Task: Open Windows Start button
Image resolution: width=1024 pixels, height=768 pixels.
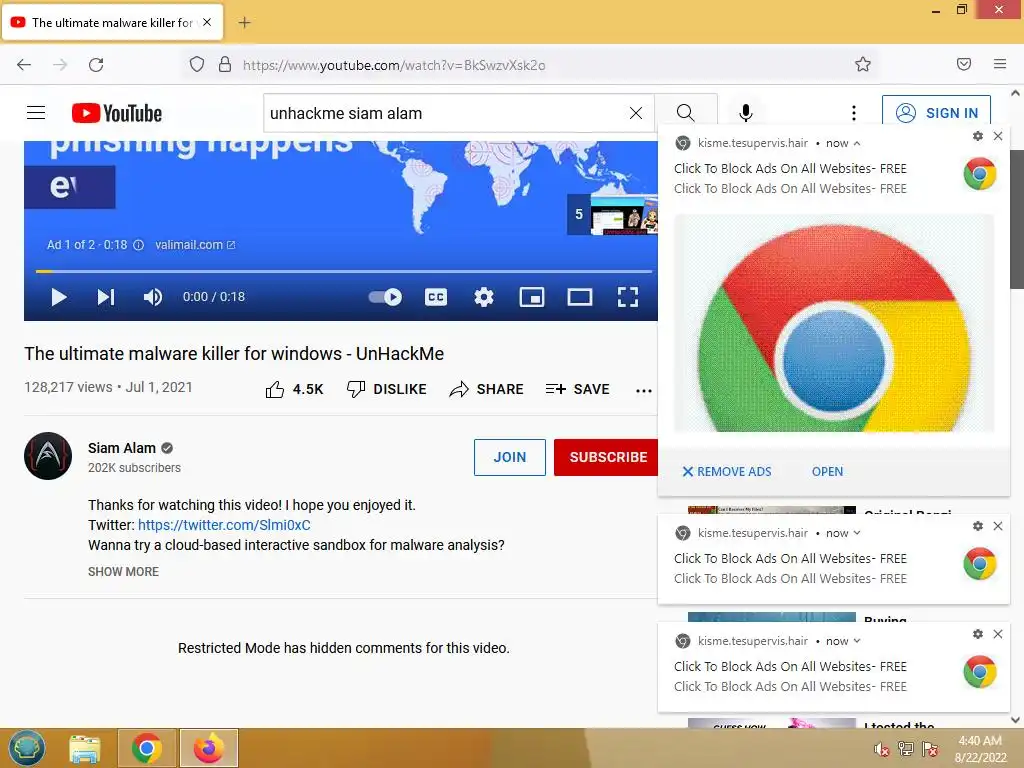Action: [27, 748]
